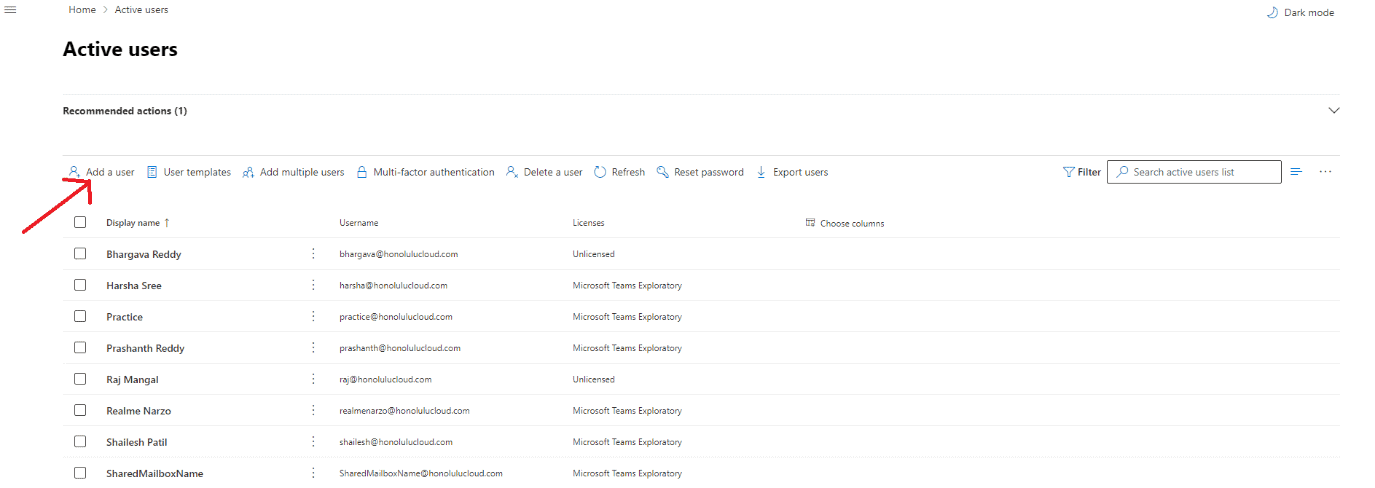The image size is (1375, 488).
Task: Open the Filter dropdown
Action: tap(1081, 172)
